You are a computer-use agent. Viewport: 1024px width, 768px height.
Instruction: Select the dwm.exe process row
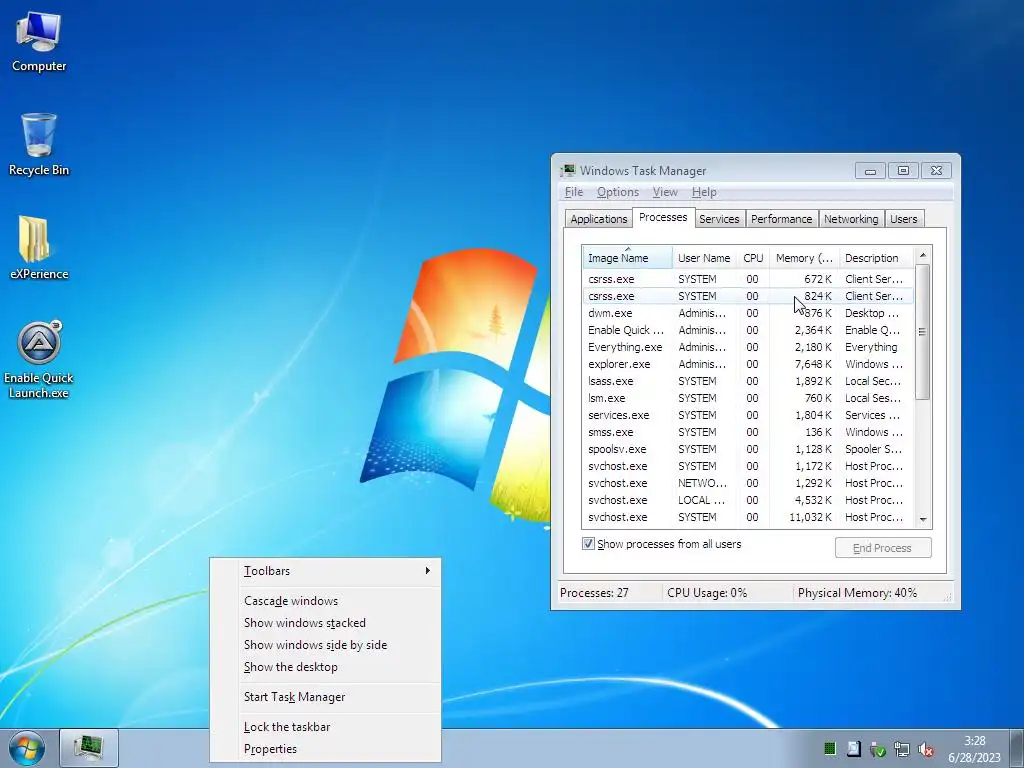pyautogui.click(x=748, y=313)
